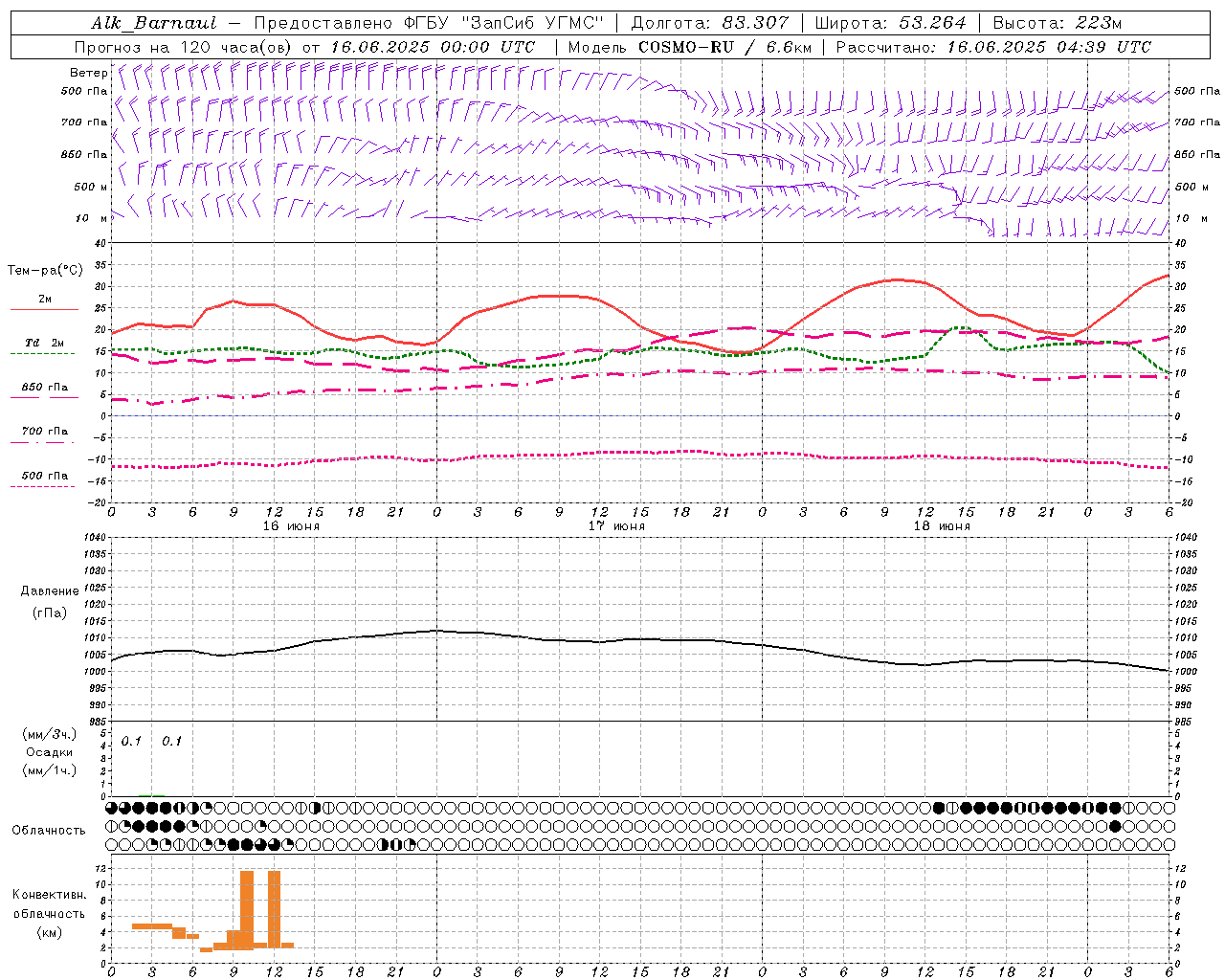Click the '10 м' label left of wind panel
Viewport: 1225px width, 980px height.
pos(92,218)
